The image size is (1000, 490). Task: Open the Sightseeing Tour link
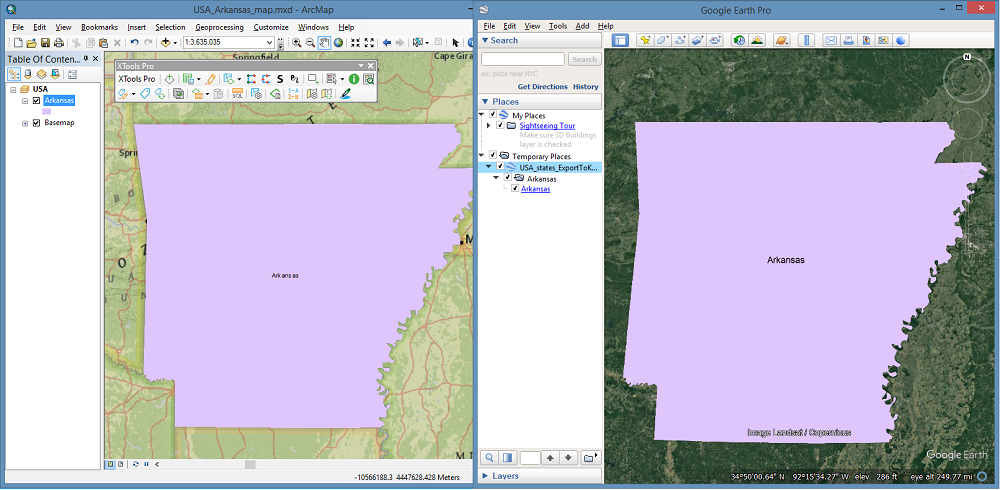point(547,126)
